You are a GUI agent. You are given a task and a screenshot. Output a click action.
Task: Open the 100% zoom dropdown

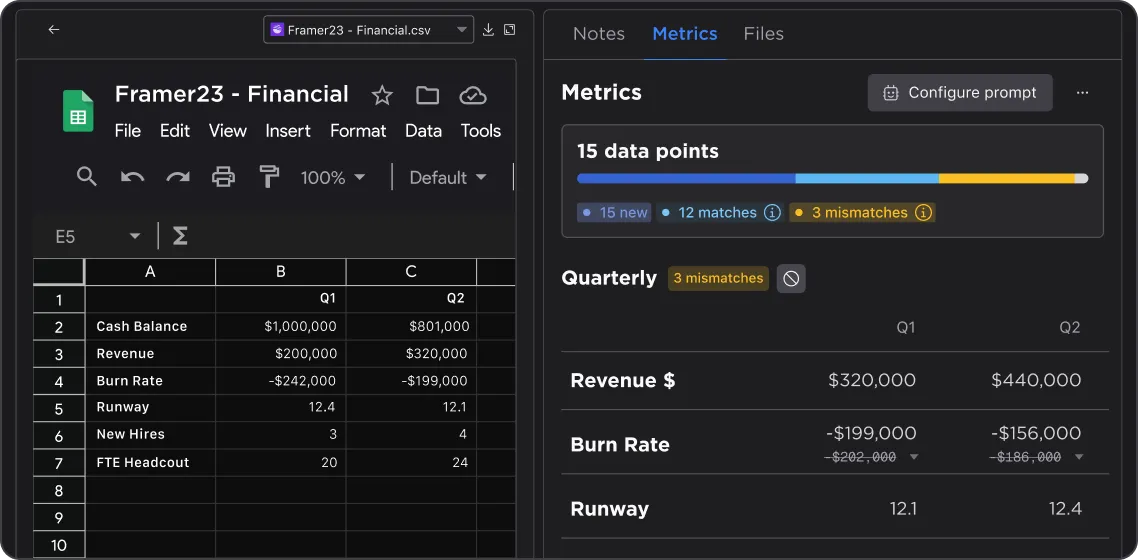(x=333, y=177)
